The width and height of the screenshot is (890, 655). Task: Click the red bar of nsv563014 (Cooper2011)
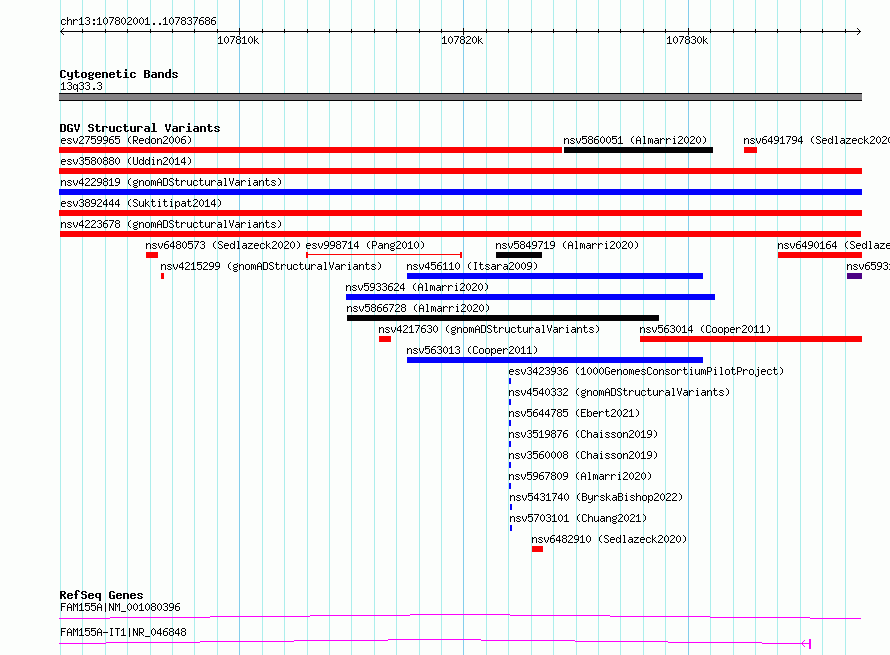(x=751, y=339)
